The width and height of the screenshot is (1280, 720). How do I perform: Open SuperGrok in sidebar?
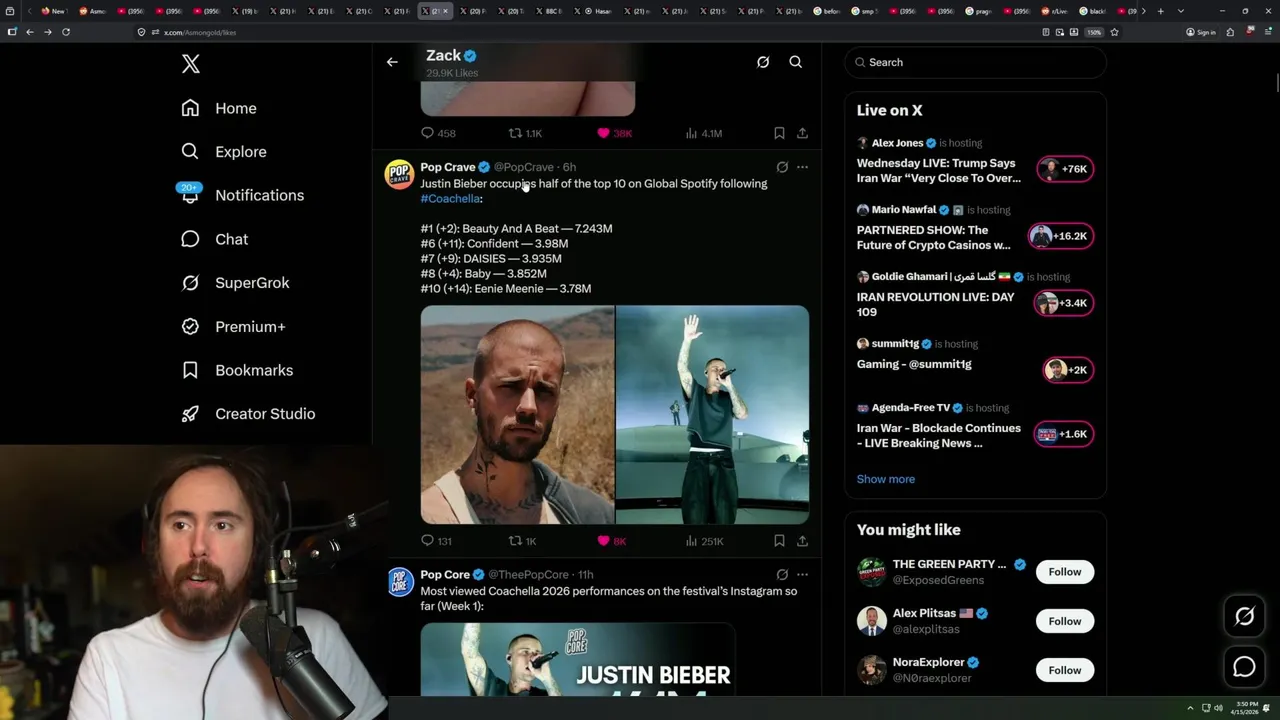coord(235,283)
